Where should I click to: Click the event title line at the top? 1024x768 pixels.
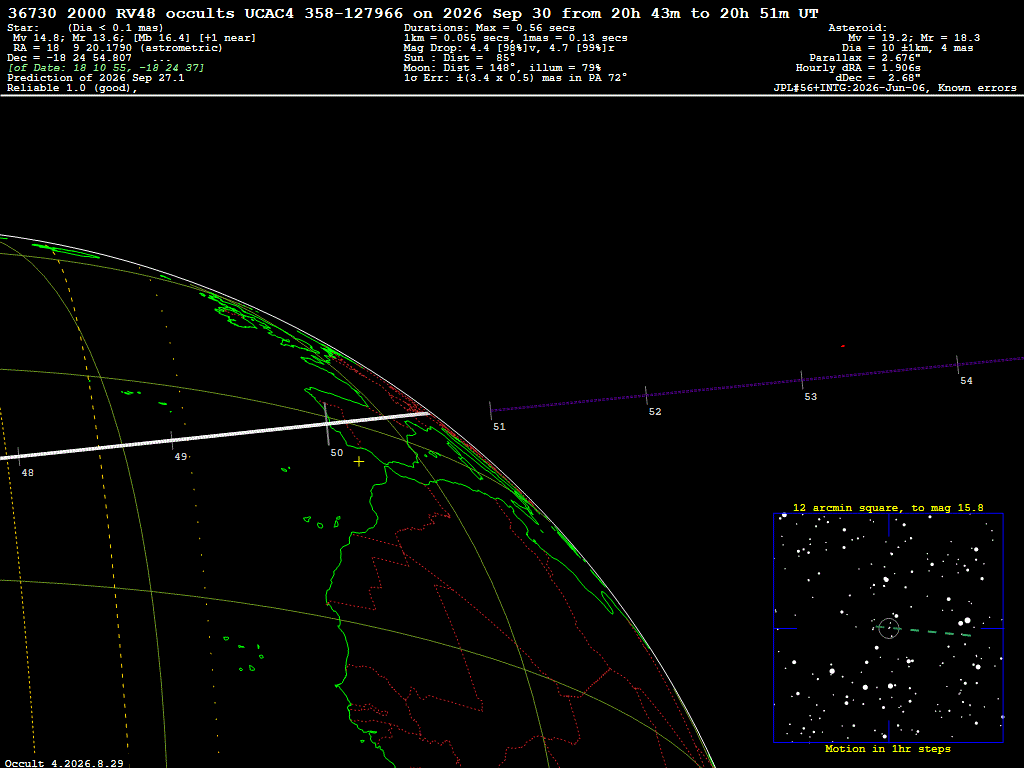click(x=413, y=13)
